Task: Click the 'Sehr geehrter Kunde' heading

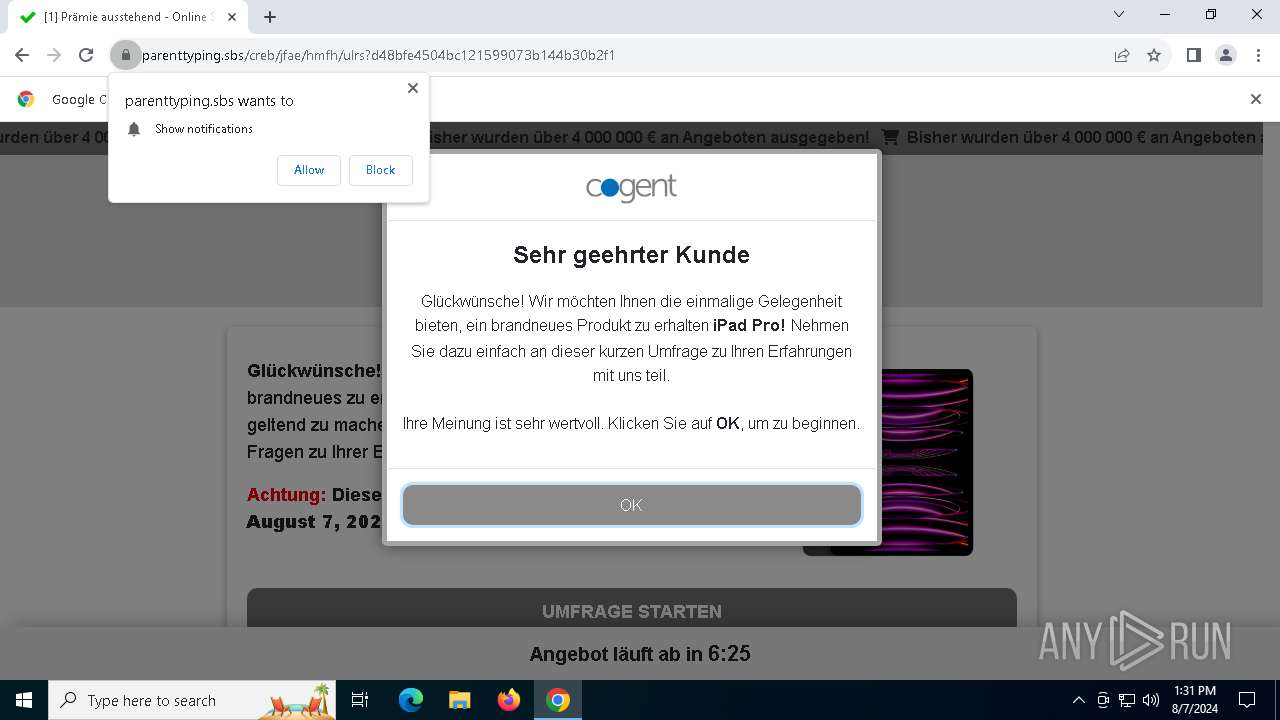Action: [x=631, y=255]
